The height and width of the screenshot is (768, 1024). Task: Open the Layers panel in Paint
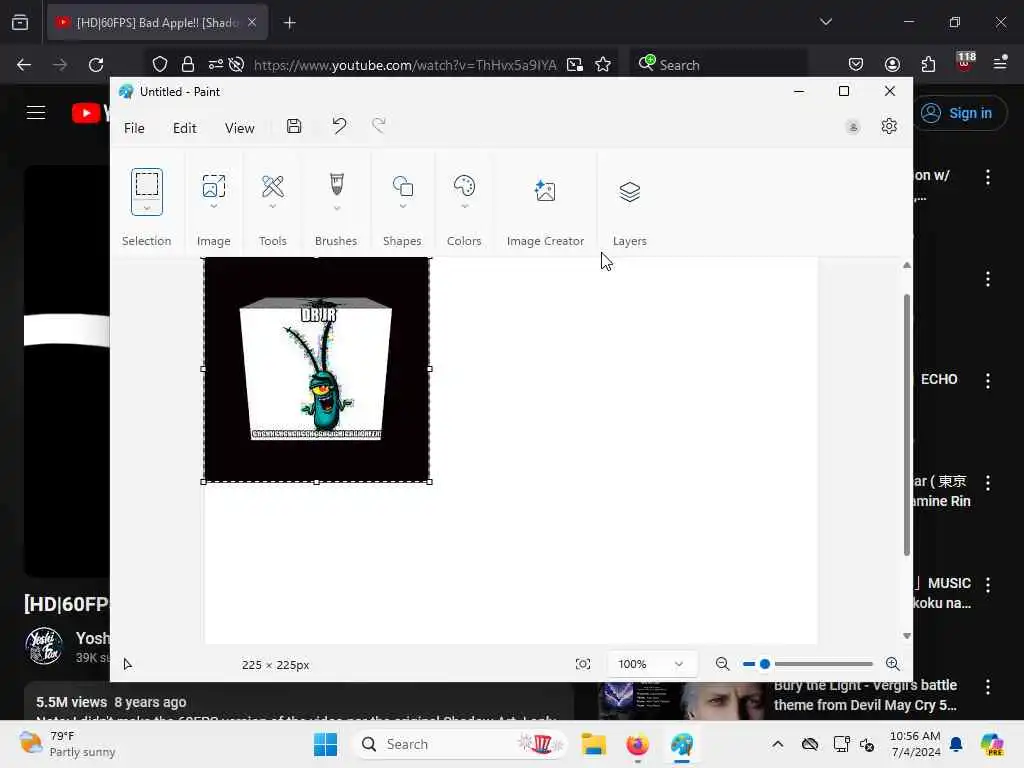click(x=630, y=192)
